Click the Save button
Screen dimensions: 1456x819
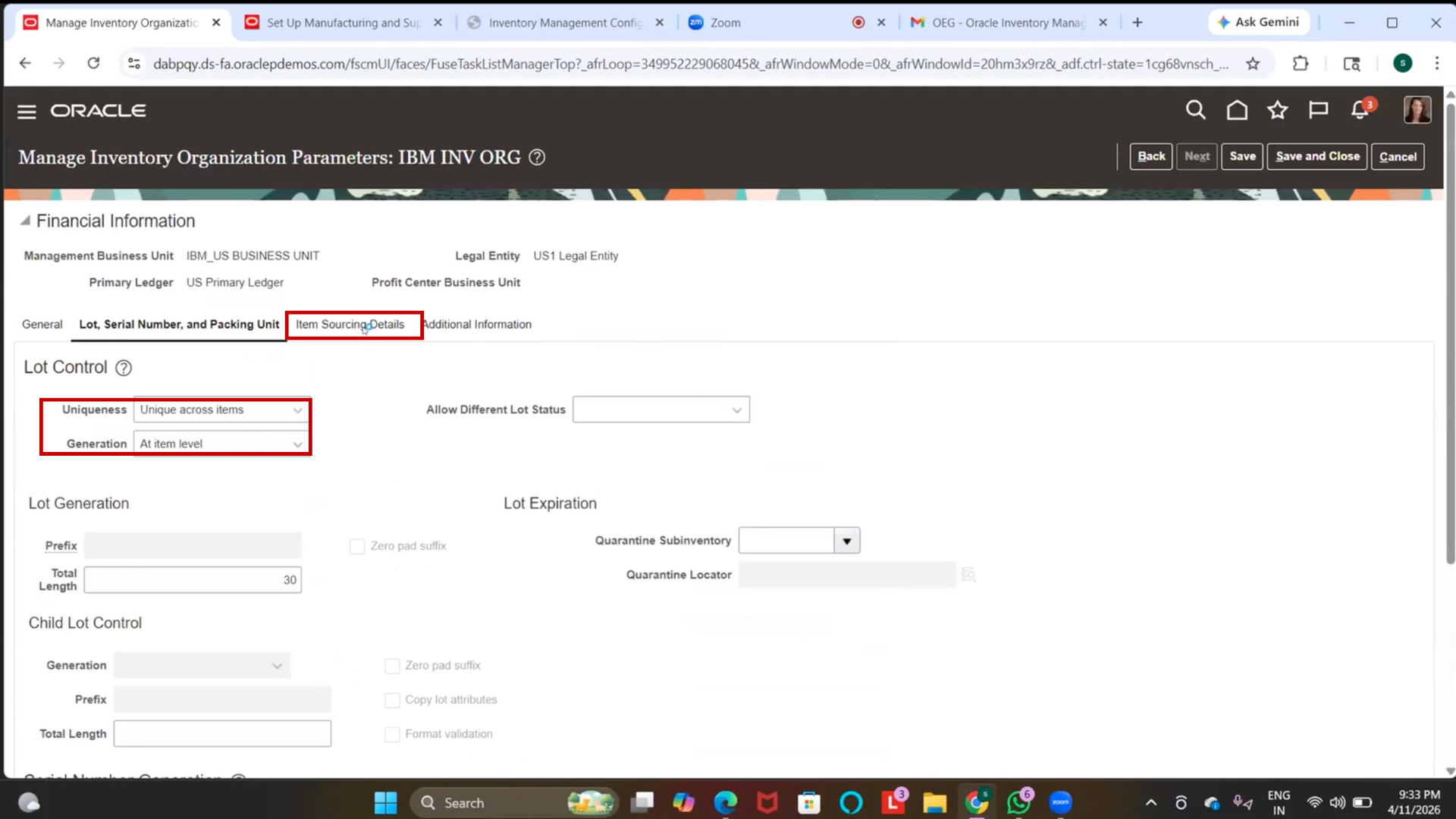[x=1242, y=156]
